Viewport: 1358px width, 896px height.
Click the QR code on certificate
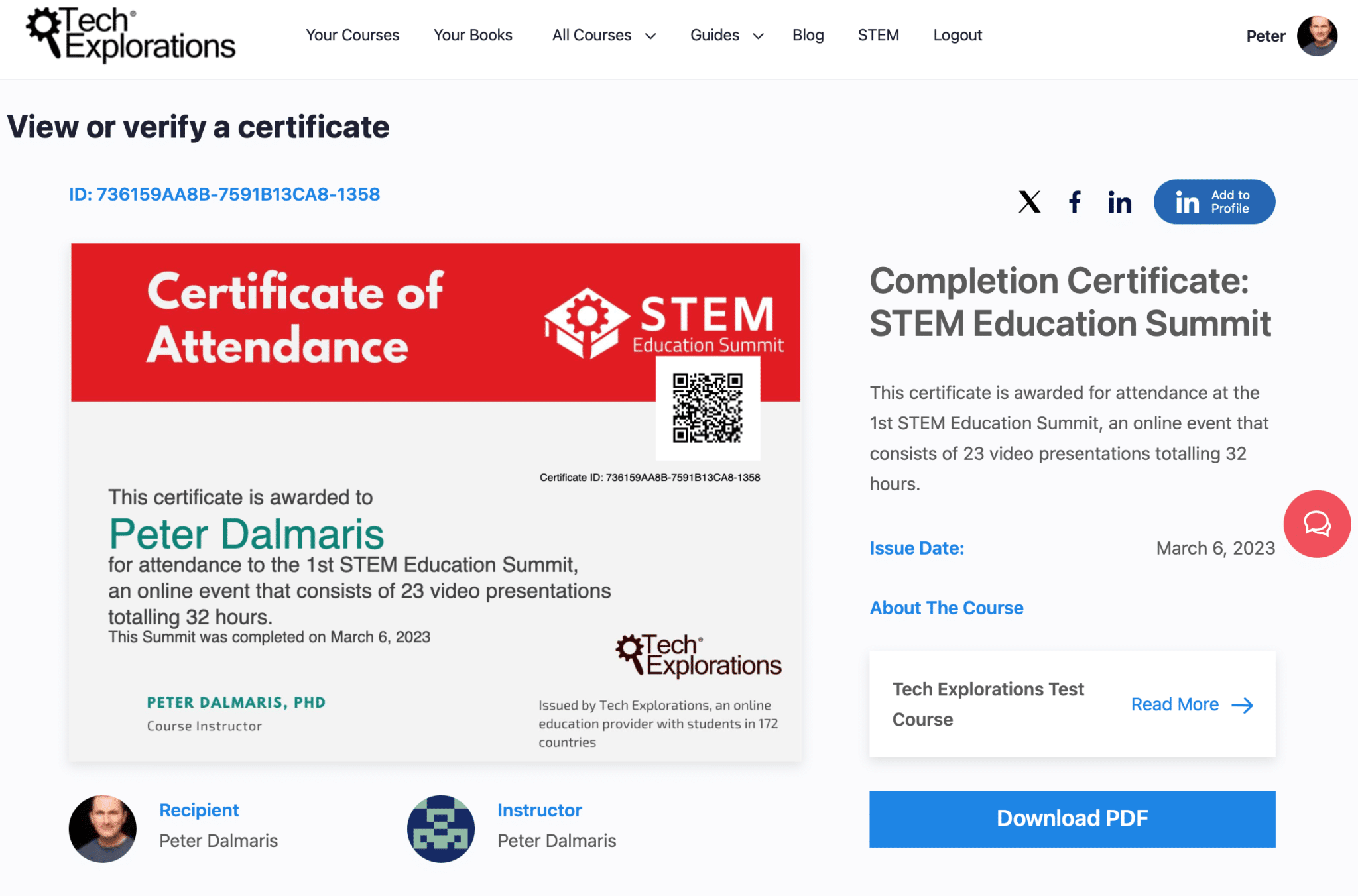(x=708, y=408)
